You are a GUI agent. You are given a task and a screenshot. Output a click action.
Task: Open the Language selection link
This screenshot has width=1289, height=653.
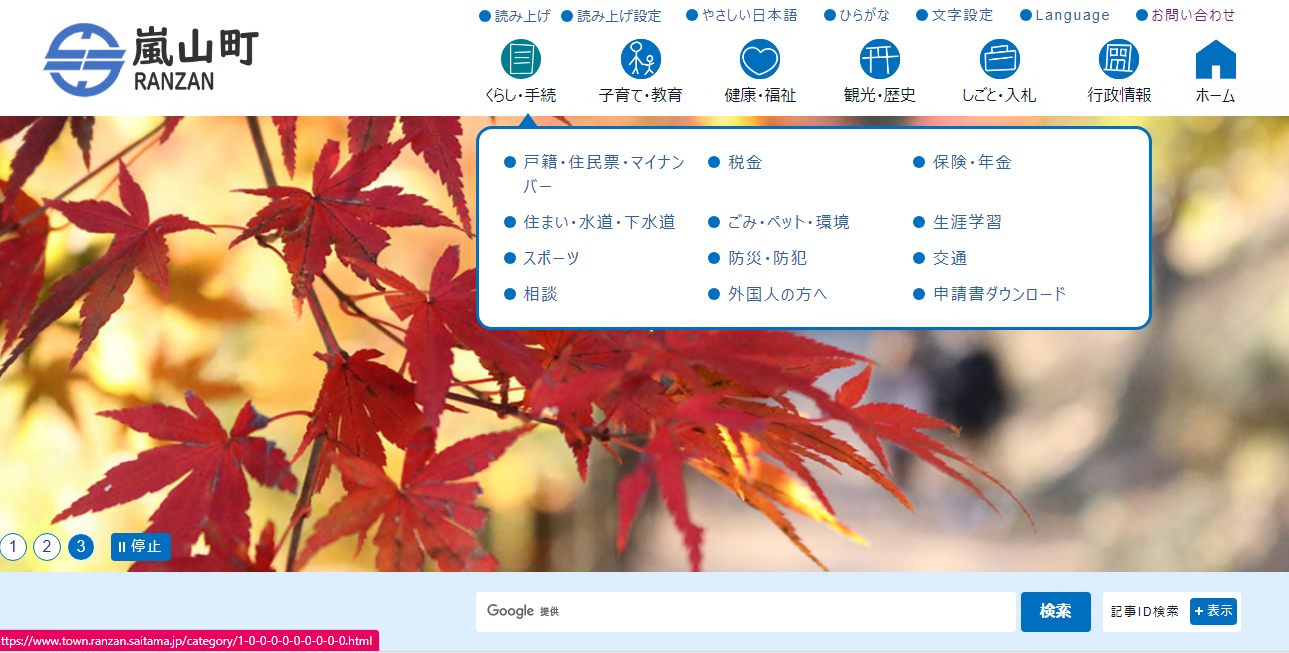pyautogui.click(x=1065, y=15)
